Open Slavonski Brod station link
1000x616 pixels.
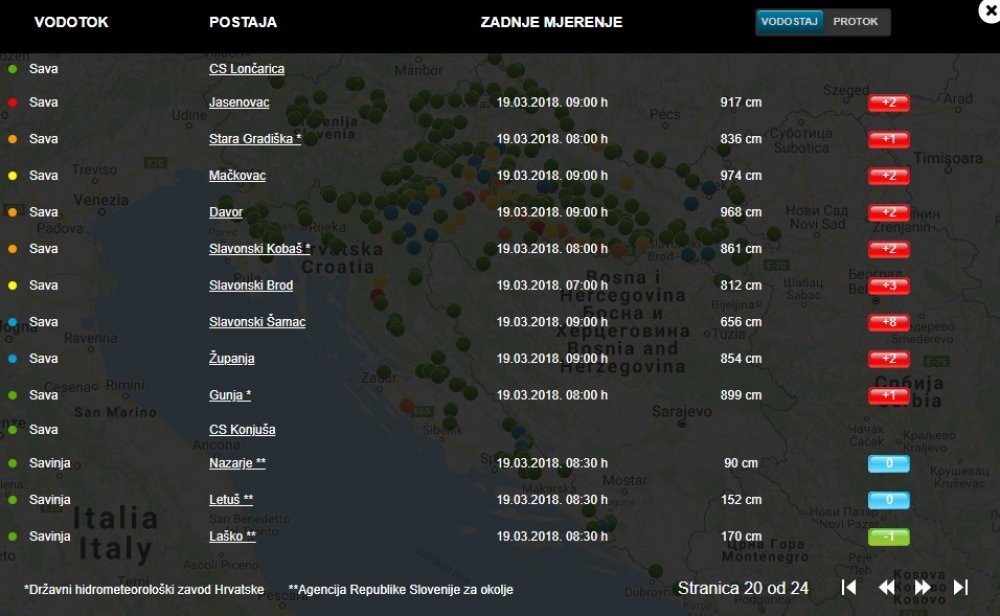[x=251, y=285]
